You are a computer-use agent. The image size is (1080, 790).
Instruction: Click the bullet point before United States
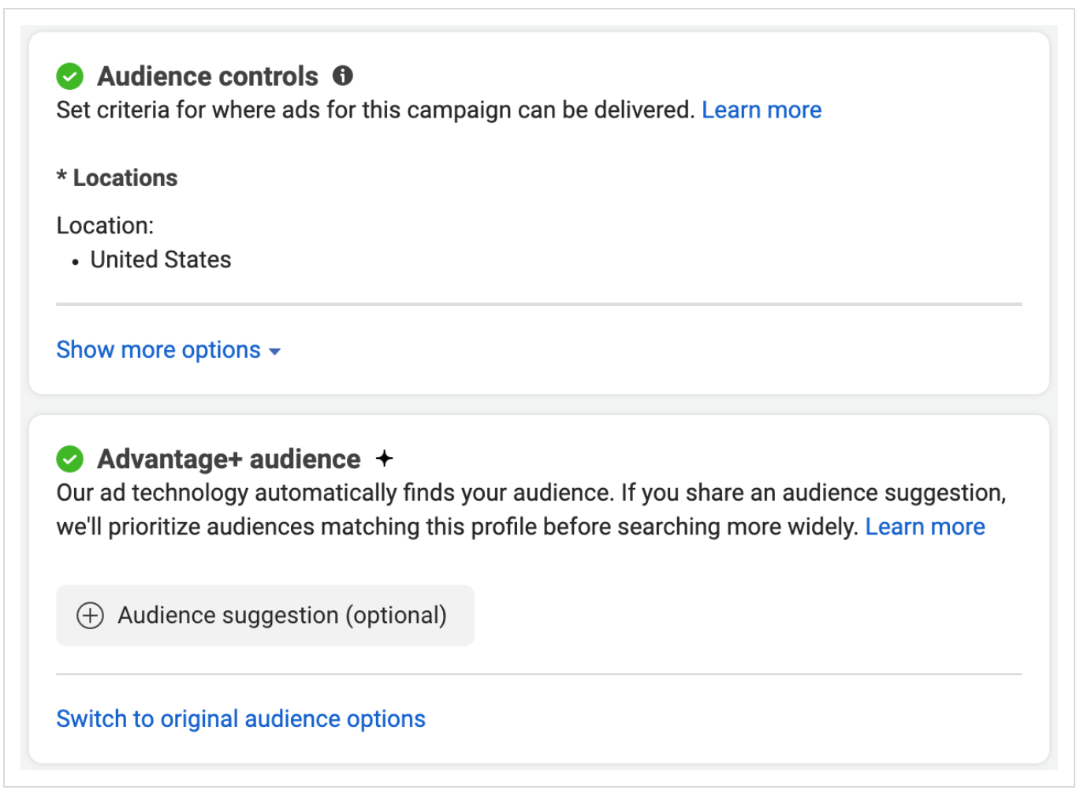[76, 261]
